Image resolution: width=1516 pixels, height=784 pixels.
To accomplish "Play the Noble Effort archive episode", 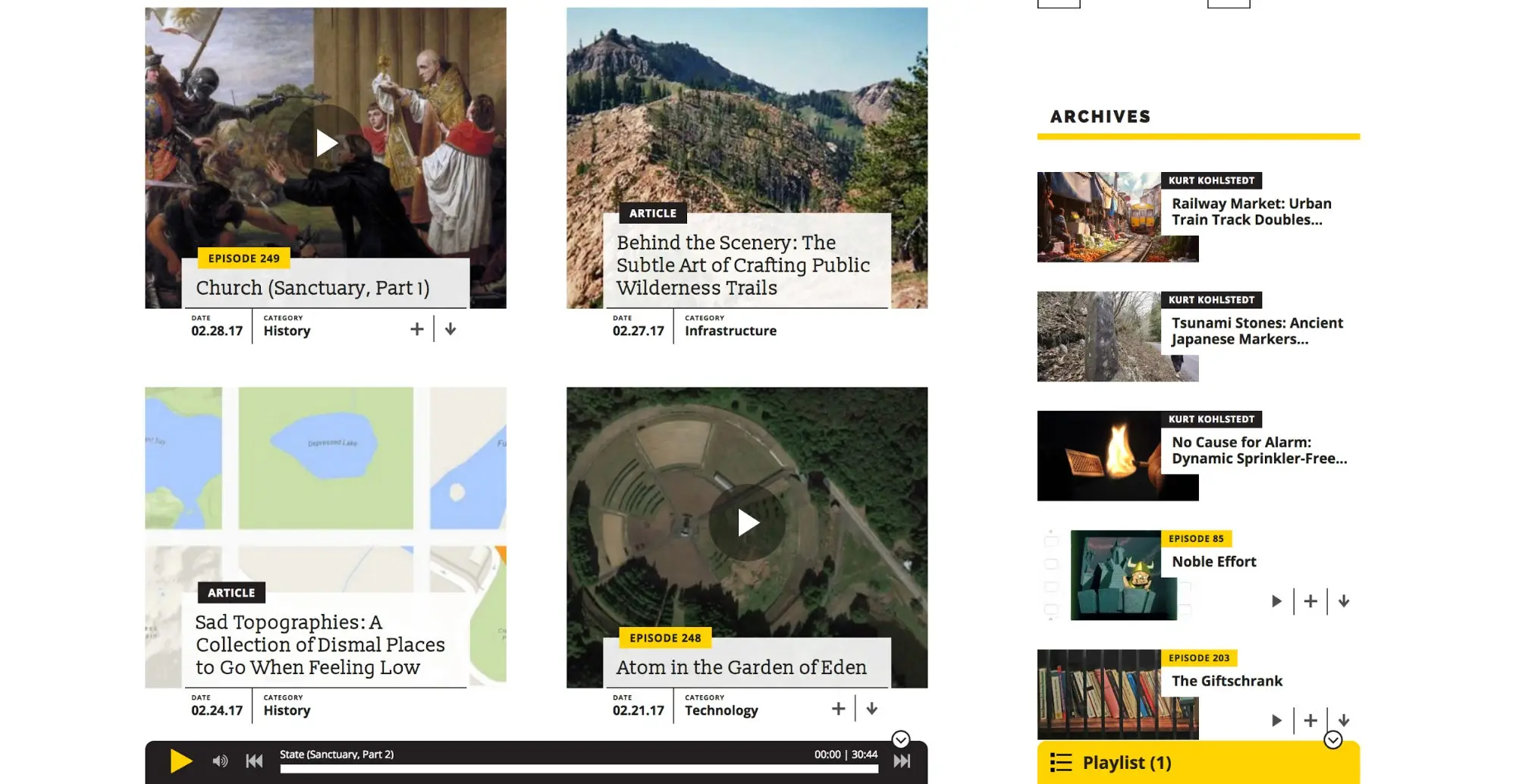I will (1276, 601).
